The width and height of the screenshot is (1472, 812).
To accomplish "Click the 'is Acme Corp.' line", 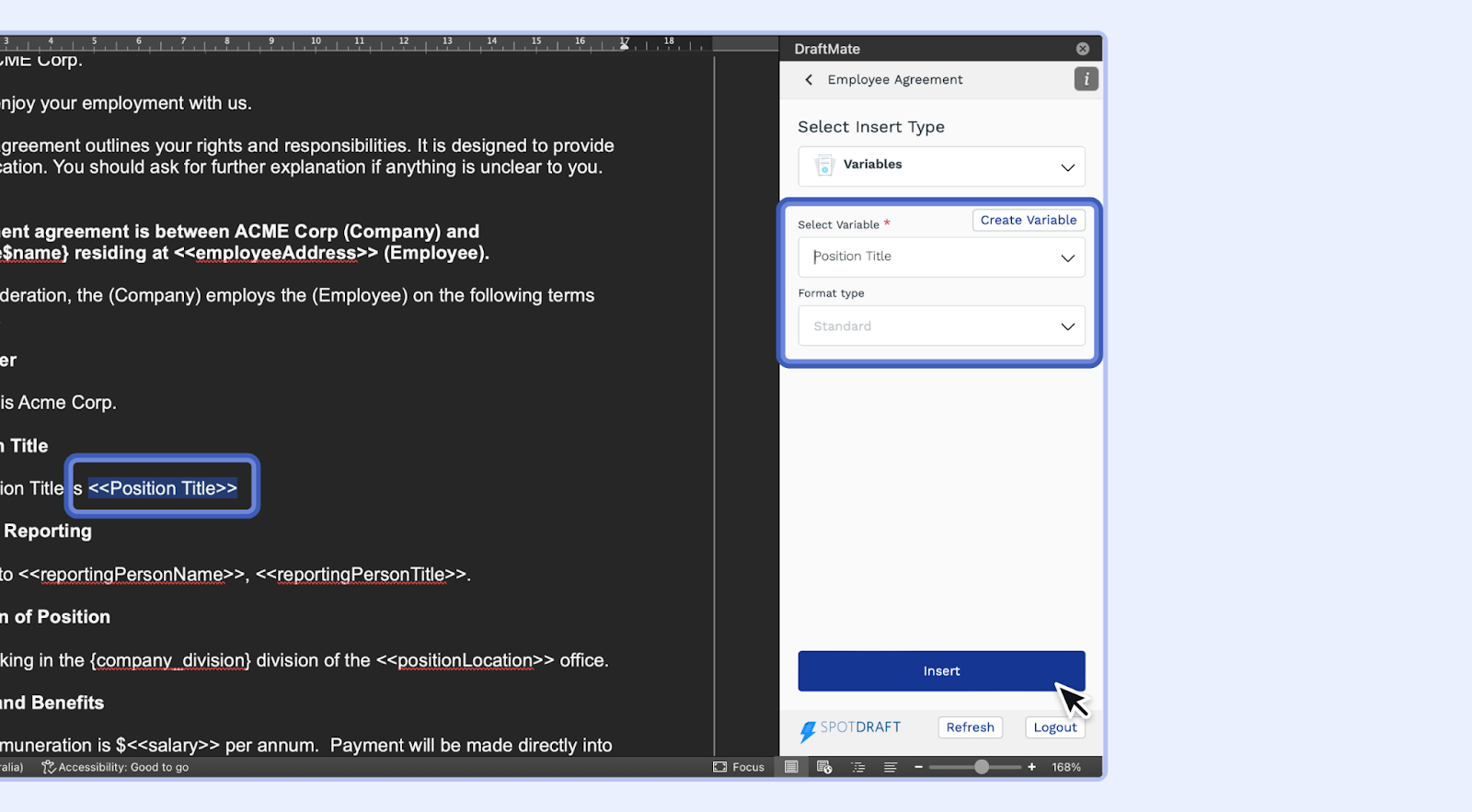I will (58, 403).
